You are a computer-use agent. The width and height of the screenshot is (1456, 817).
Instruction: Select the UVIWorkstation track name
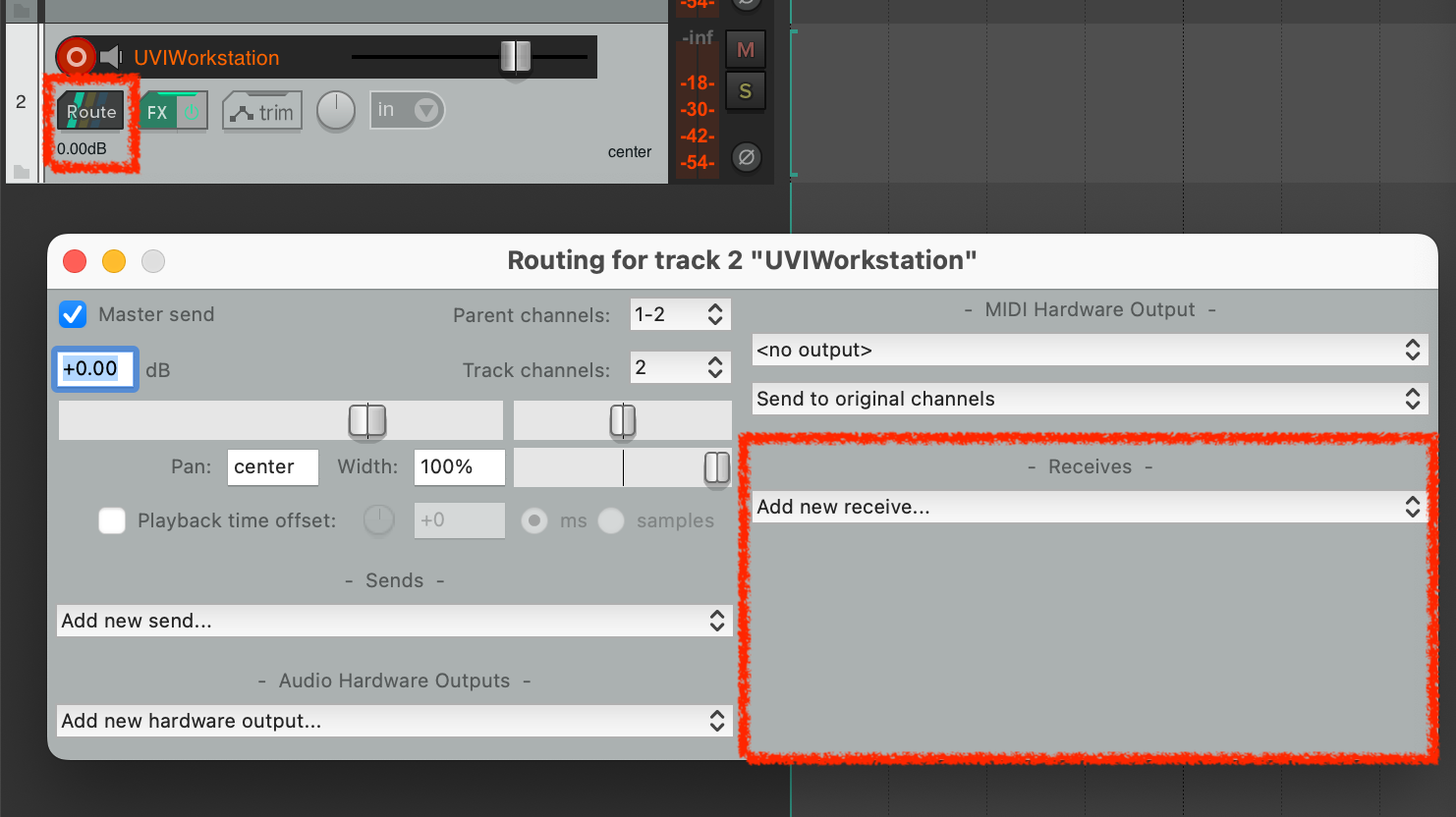pyautogui.click(x=206, y=58)
